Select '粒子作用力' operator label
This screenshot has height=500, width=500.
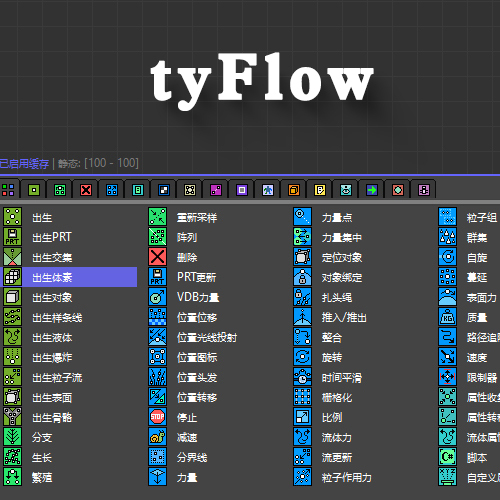(347, 477)
